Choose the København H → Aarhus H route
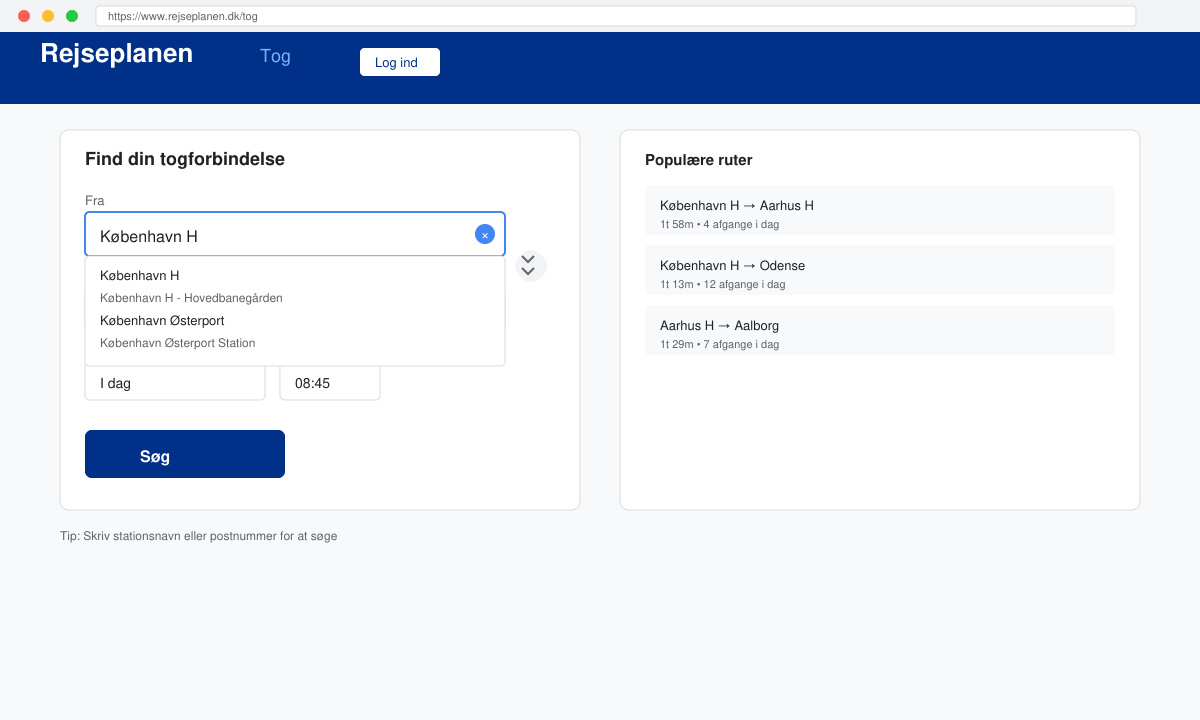 pos(880,210)
